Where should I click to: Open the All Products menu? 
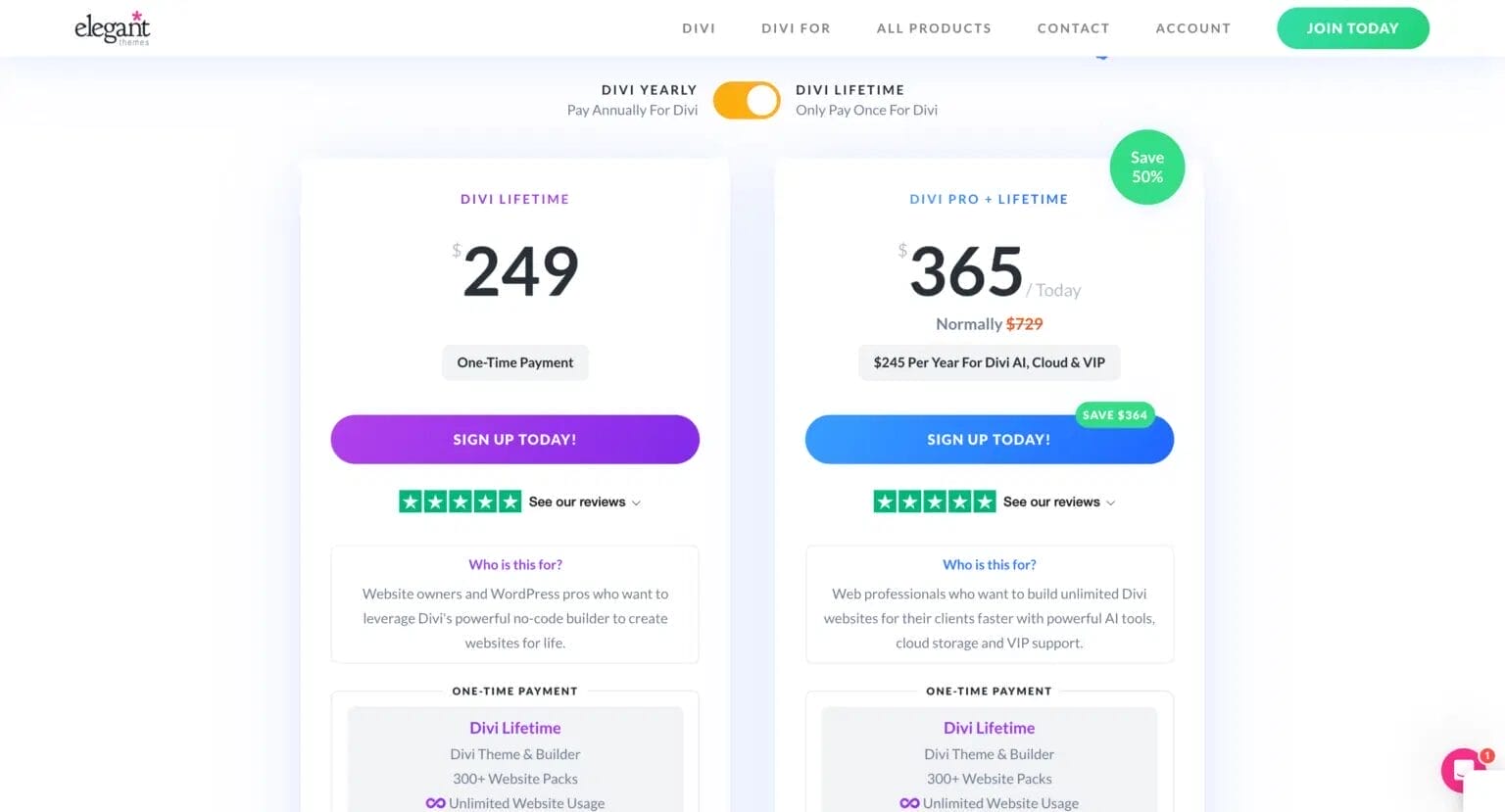click(934, 28)
